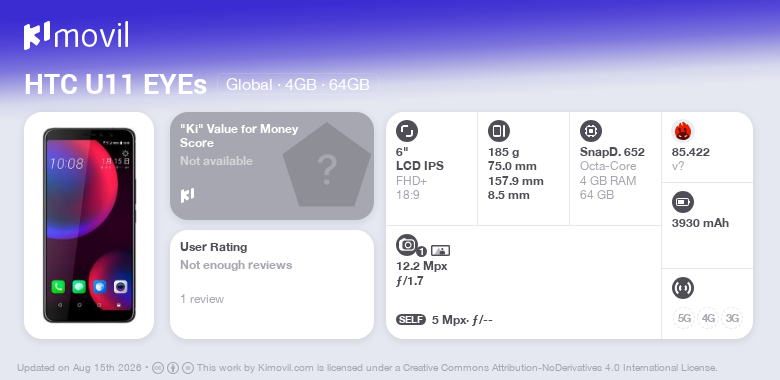This screenshot has height=380, width=780.
Task: Click the Kimovil.com license attribution text
Action: (x=457, y=368)
